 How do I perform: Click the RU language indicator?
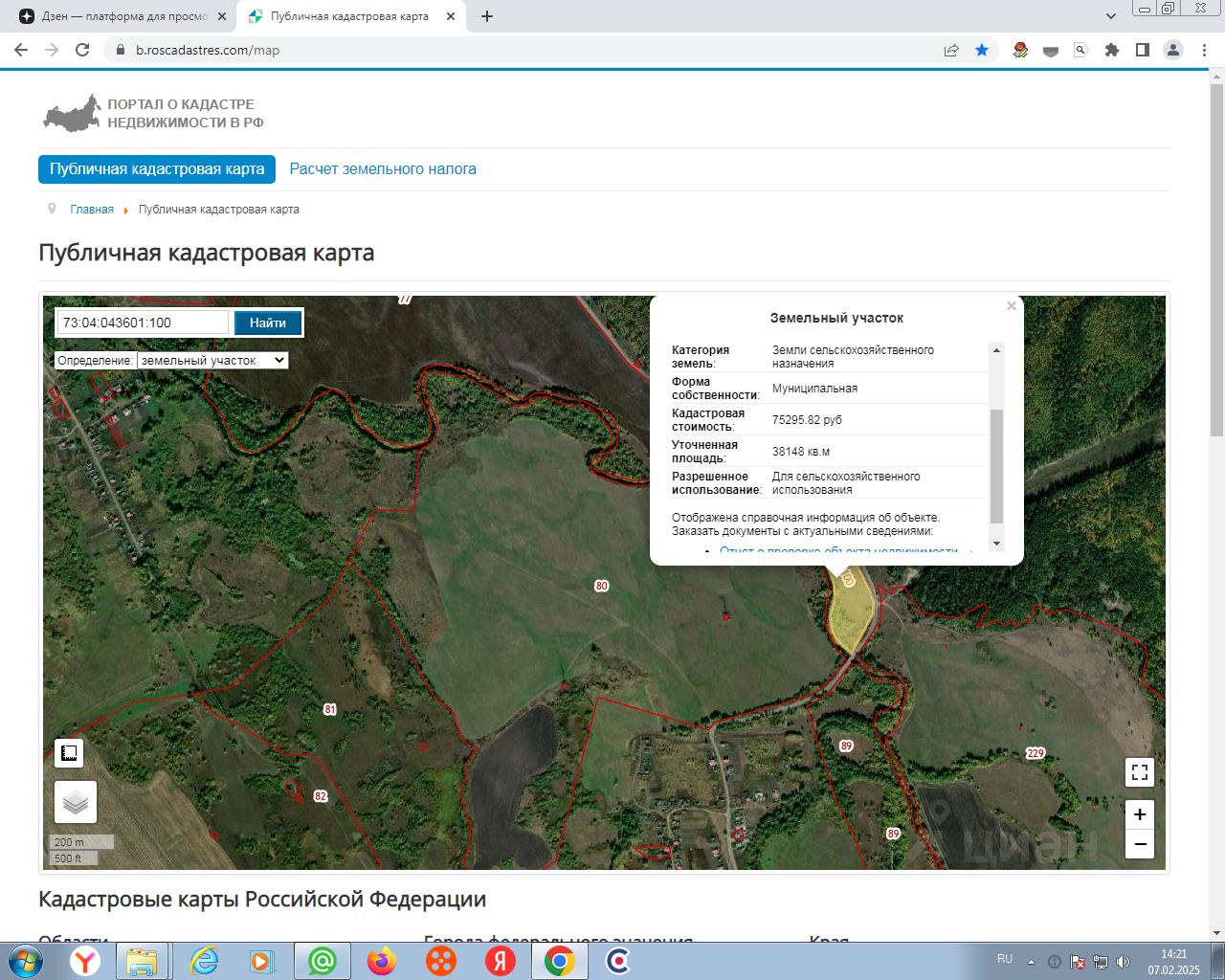1005,959
